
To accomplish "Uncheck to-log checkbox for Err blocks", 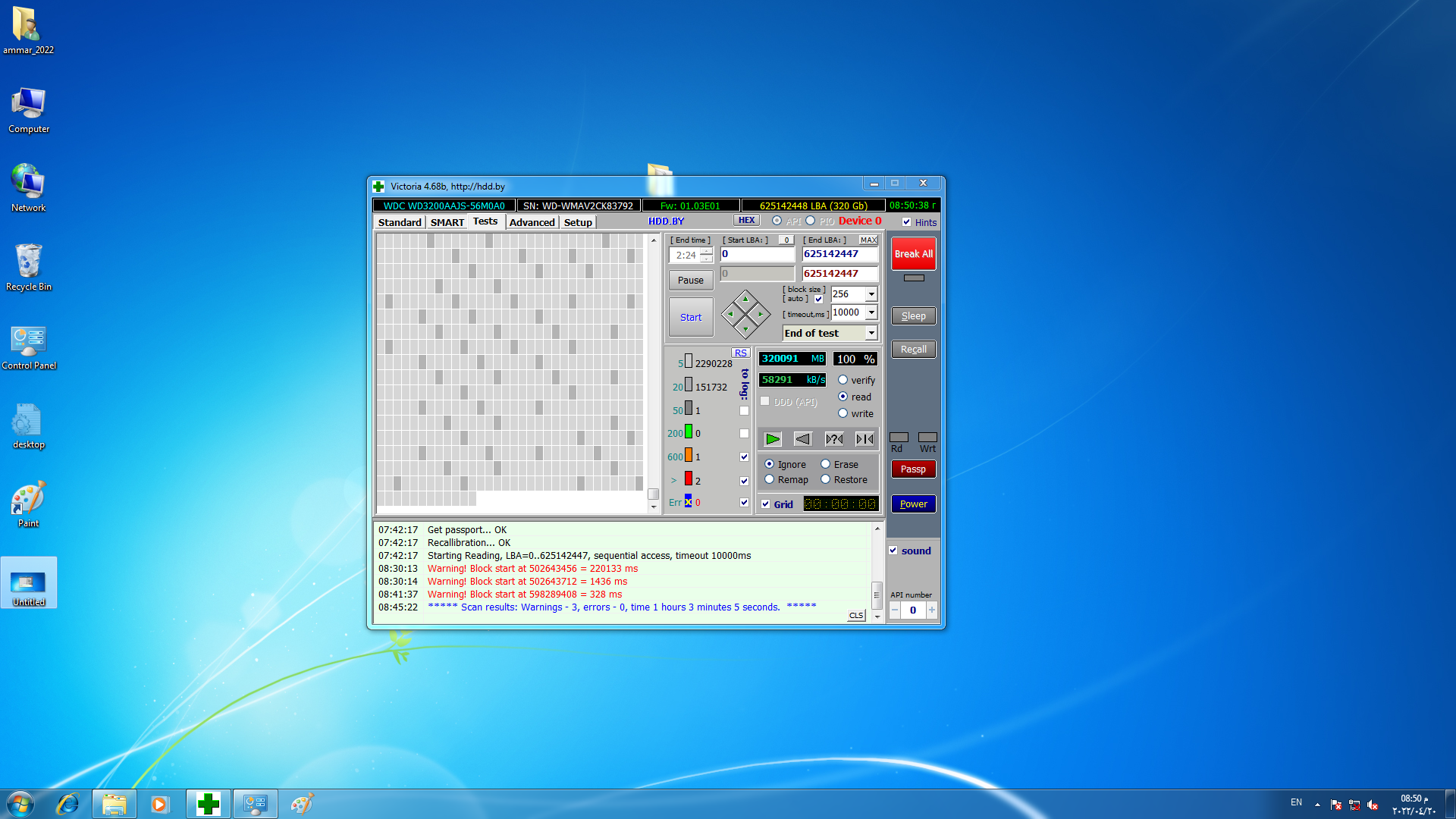I will tap(744, 503).
